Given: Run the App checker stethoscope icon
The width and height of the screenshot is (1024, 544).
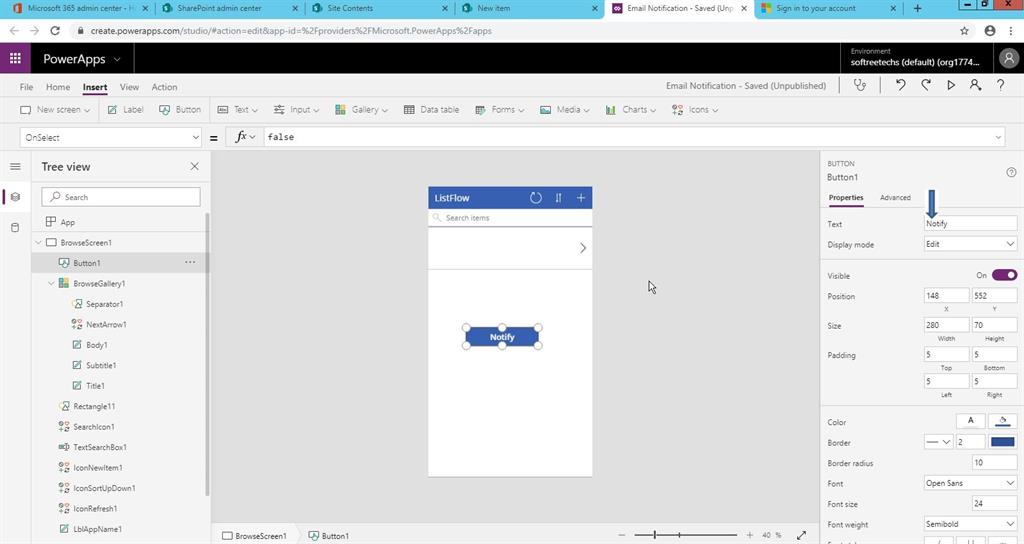Looking at the screenshot, I should pyautogui.click(x=859, y=85).
